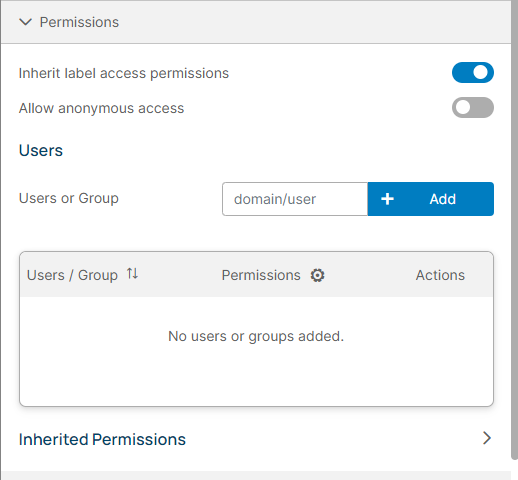The width and height of the screenshot is (518, 480).
Task: Click the domain/user input field
Action: click(x=295, y=199)
